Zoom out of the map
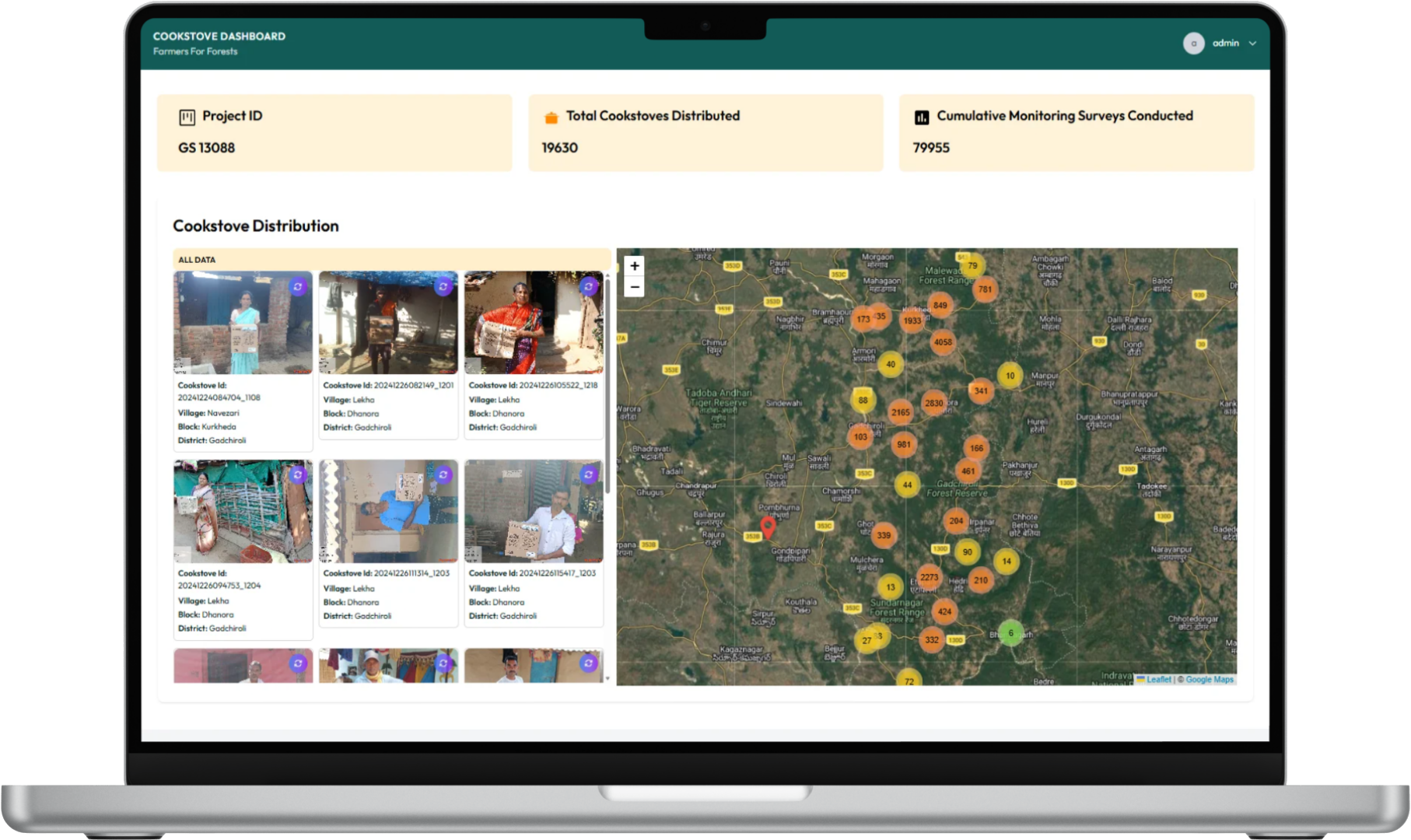The width and height of the screenshot is (1411, 840). click(x=635, y=287)
